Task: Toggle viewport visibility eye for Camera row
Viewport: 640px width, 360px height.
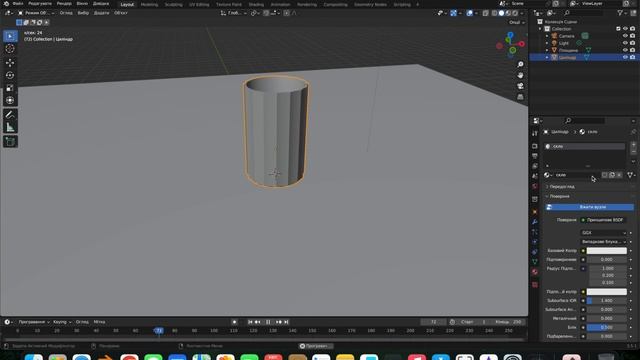Action: pyautogui.click(x=625, y=36)
